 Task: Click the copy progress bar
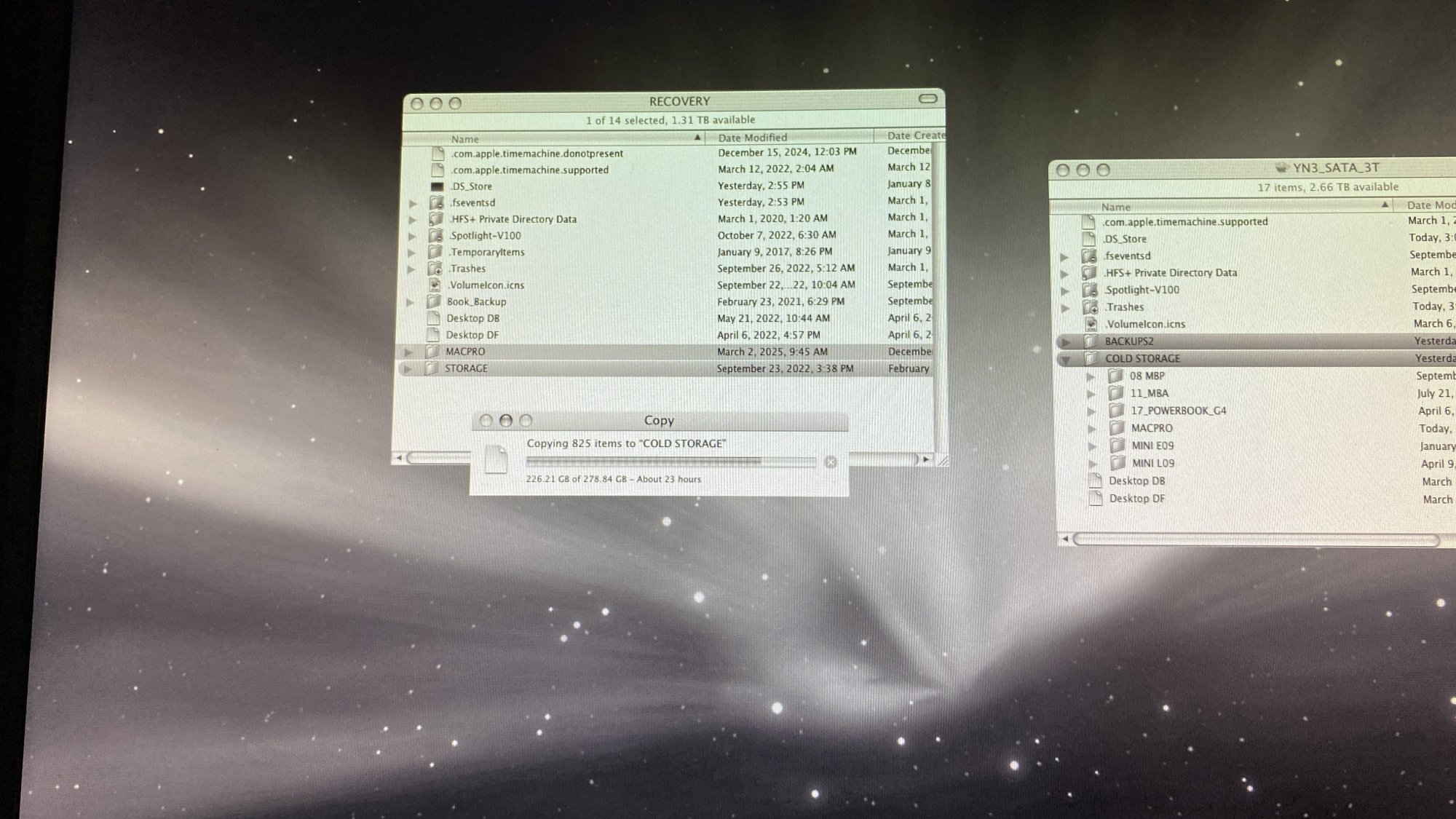pyautogui.click(x=670, y=462)
